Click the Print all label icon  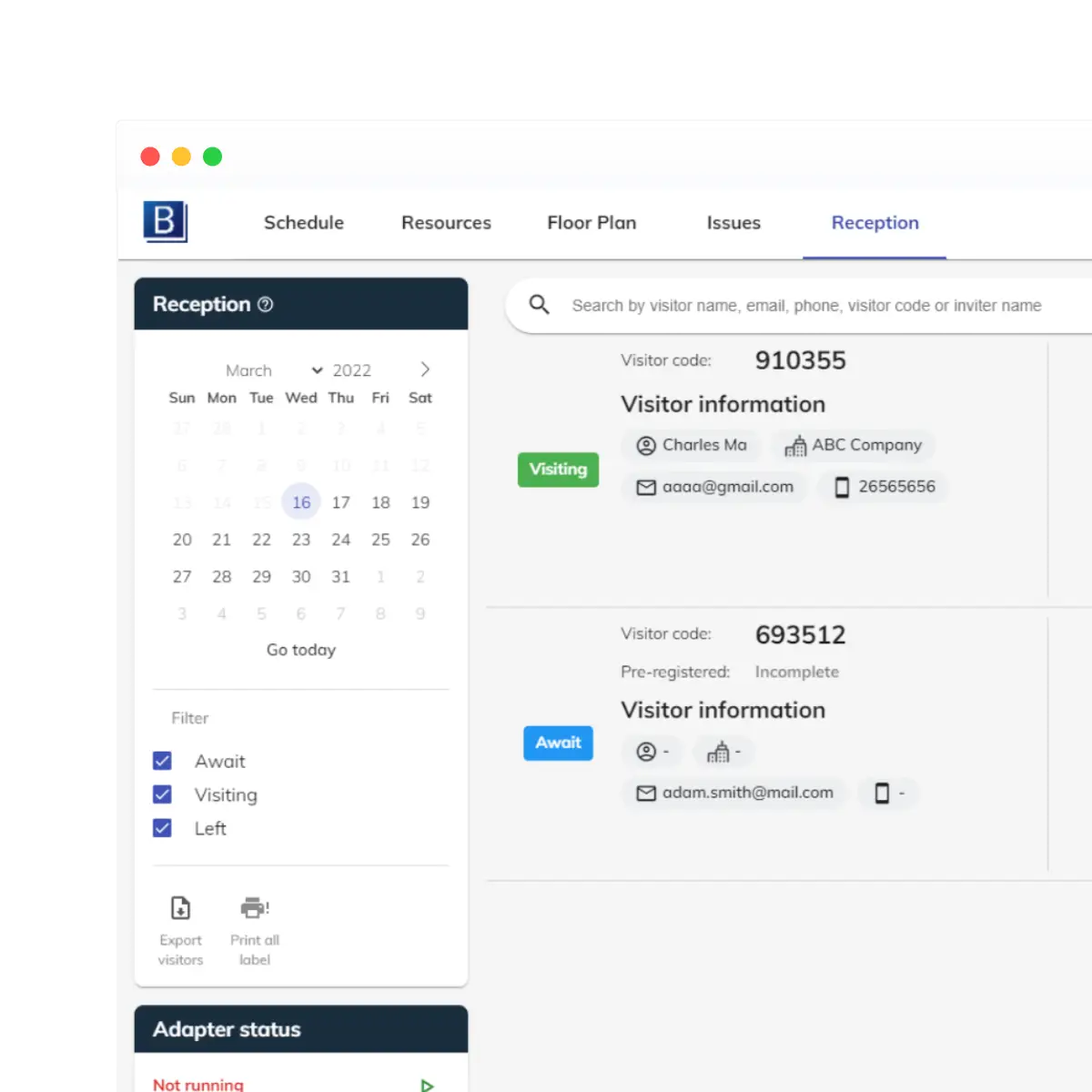pos(253,907)
